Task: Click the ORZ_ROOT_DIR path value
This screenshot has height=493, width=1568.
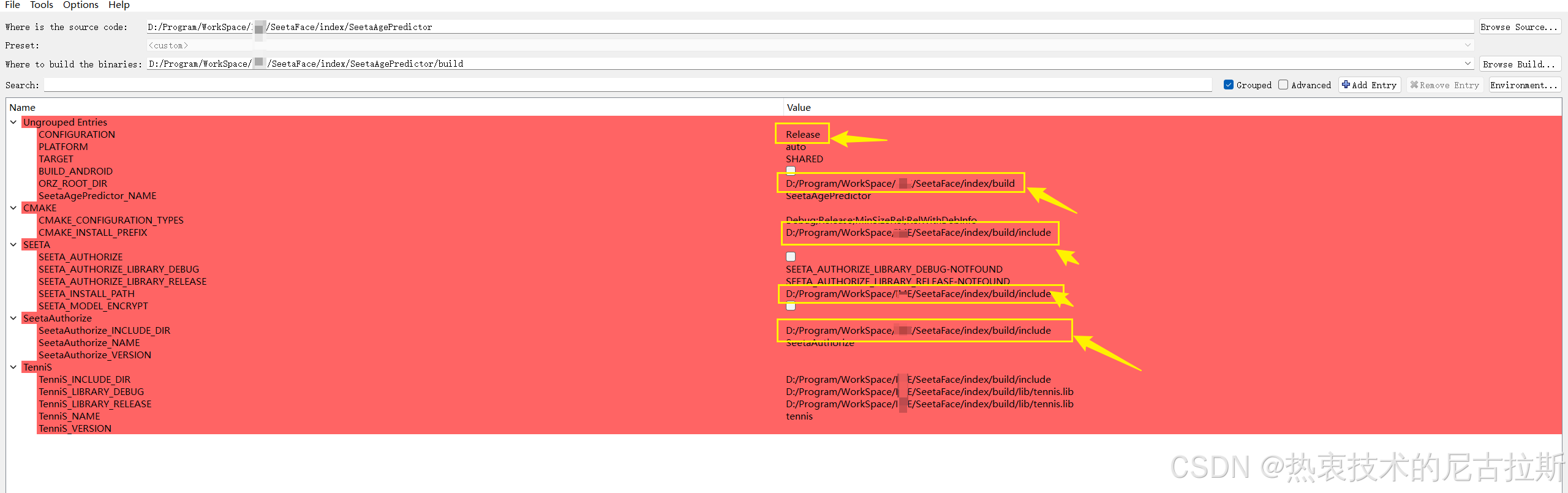Action: (900, 183)
